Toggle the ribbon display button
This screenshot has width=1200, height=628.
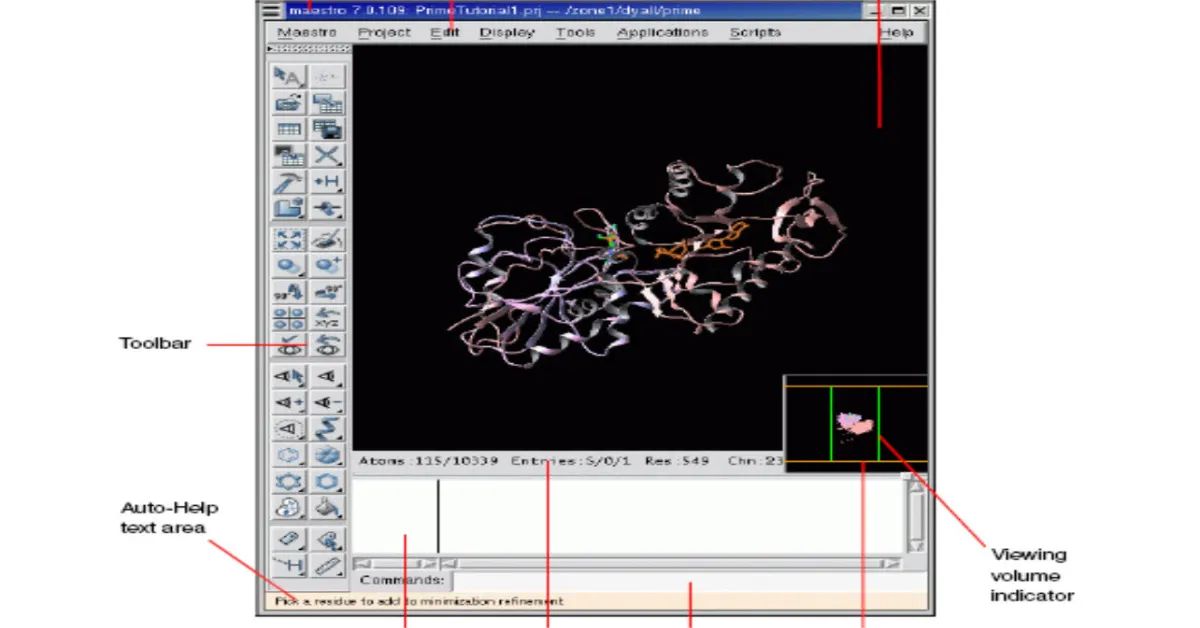[x=327, y=429]
